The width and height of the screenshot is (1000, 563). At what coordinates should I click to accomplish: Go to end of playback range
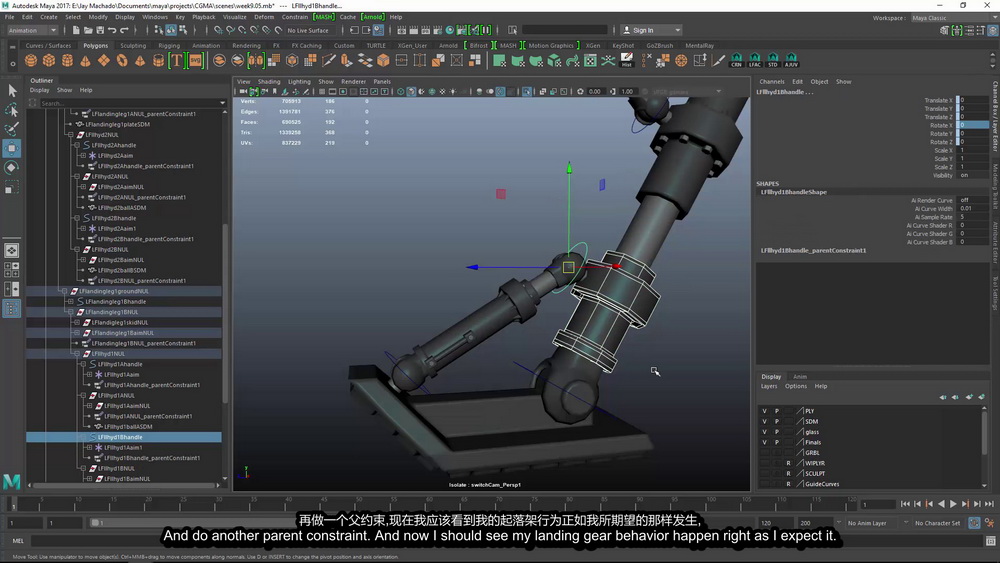coord(989,504)
